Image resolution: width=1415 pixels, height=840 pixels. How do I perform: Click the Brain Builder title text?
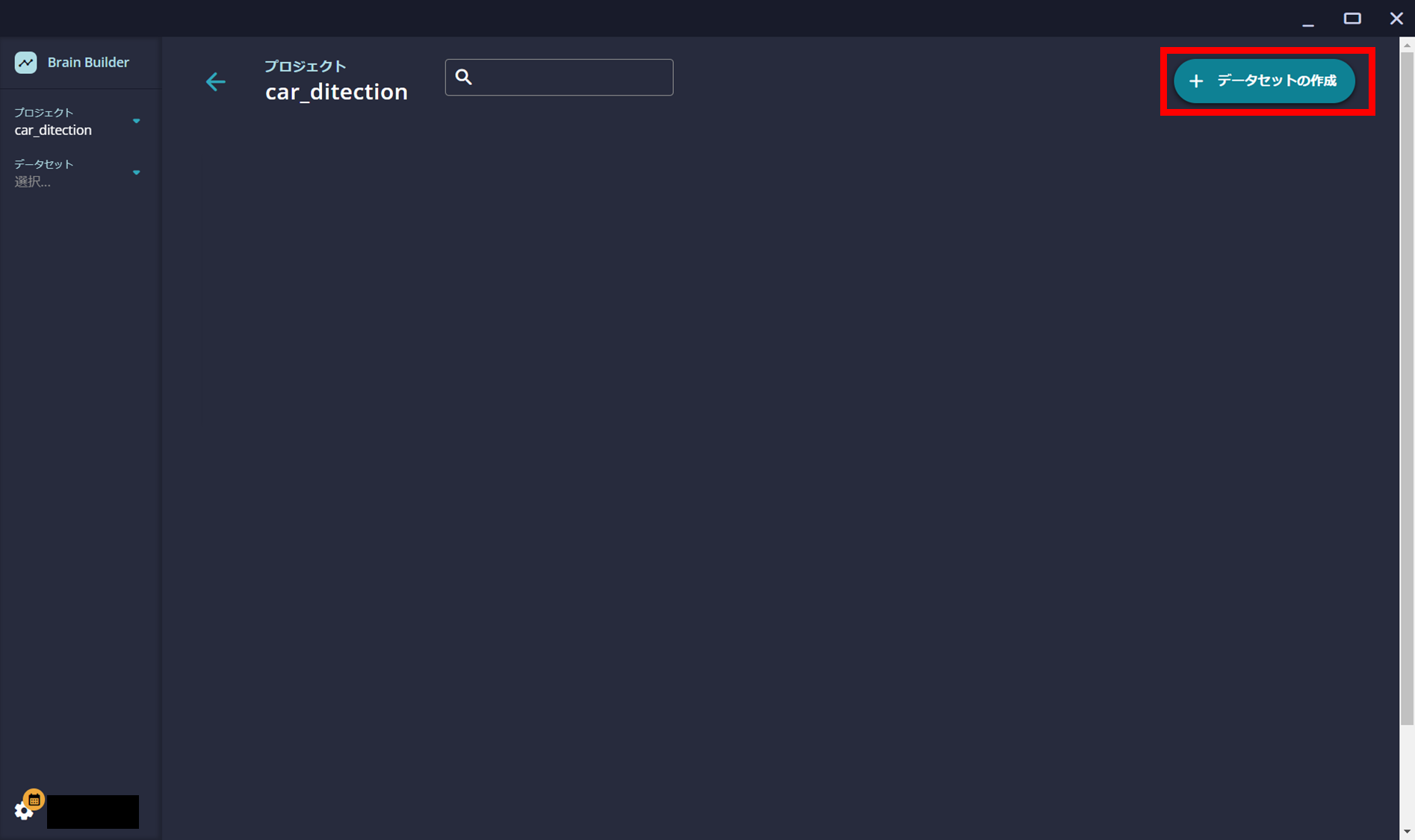point(88,63)
